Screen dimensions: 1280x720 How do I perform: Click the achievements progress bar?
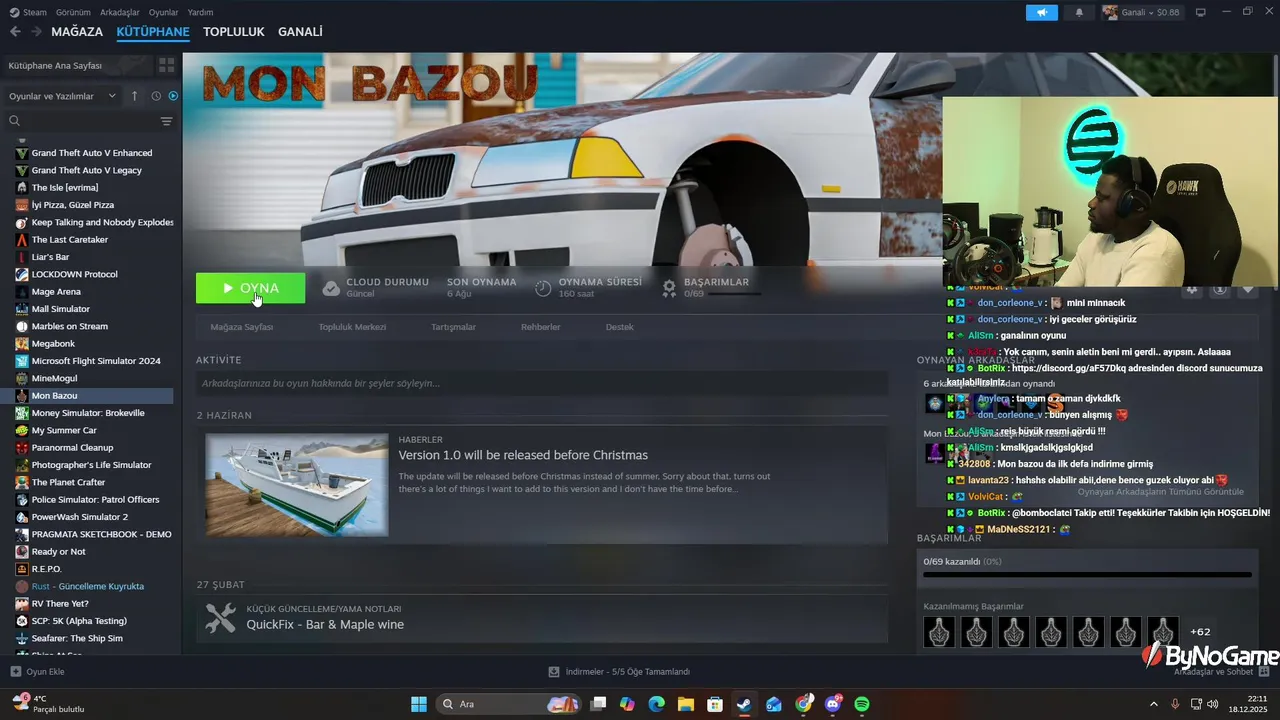1087,575
